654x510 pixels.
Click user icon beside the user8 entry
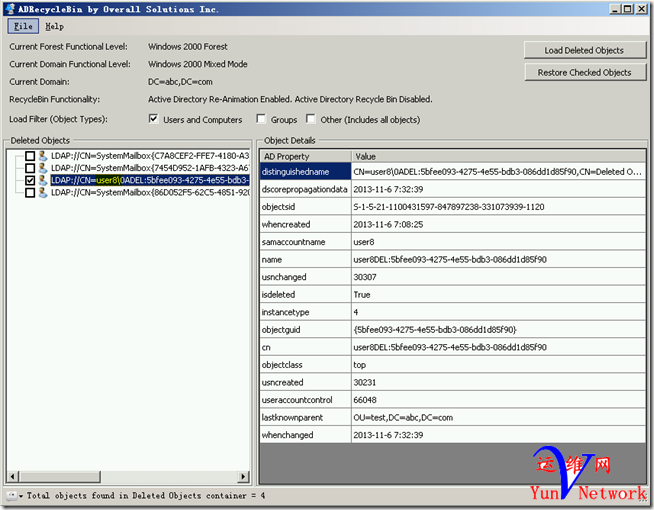click(43, 180)
